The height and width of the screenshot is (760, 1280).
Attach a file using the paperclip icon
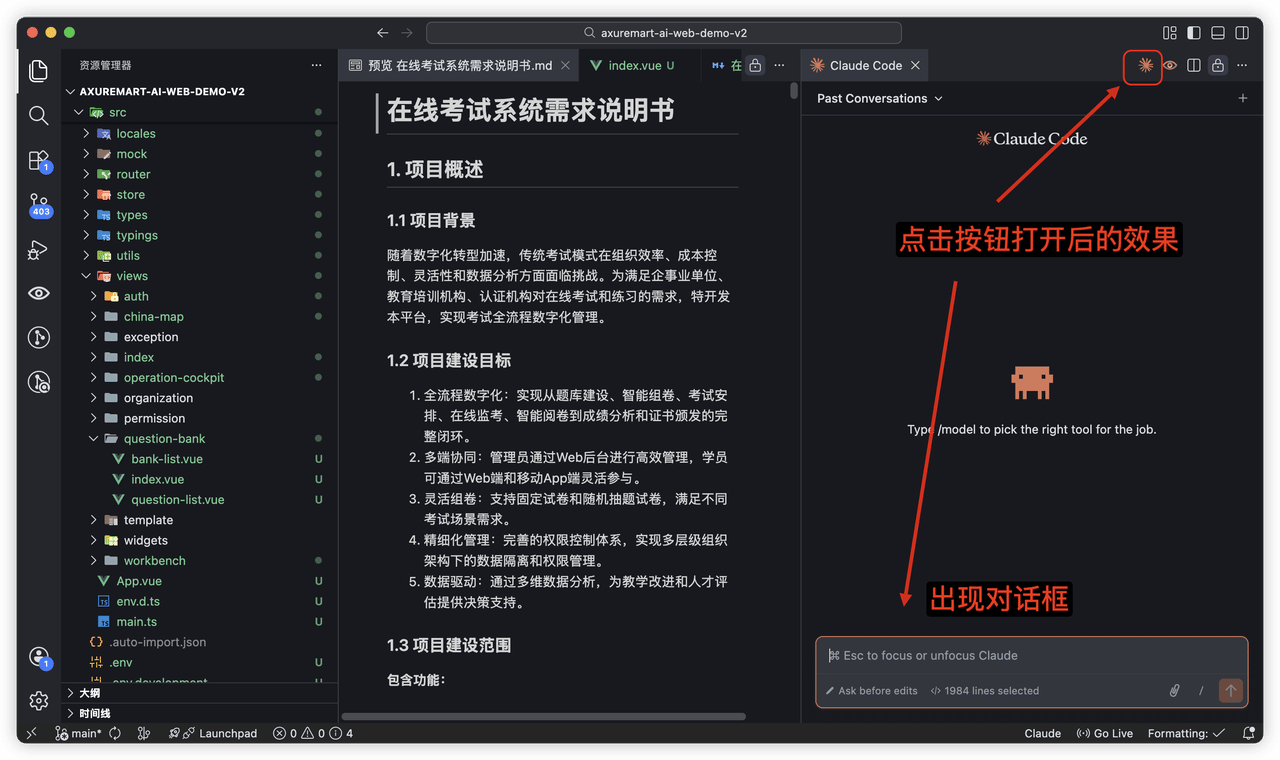coord(1175,691)
